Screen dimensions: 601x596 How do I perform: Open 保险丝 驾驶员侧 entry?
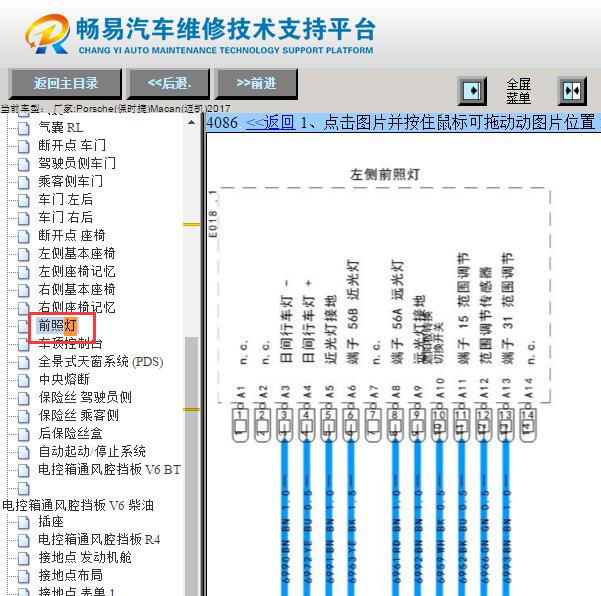tap(85, 397)
